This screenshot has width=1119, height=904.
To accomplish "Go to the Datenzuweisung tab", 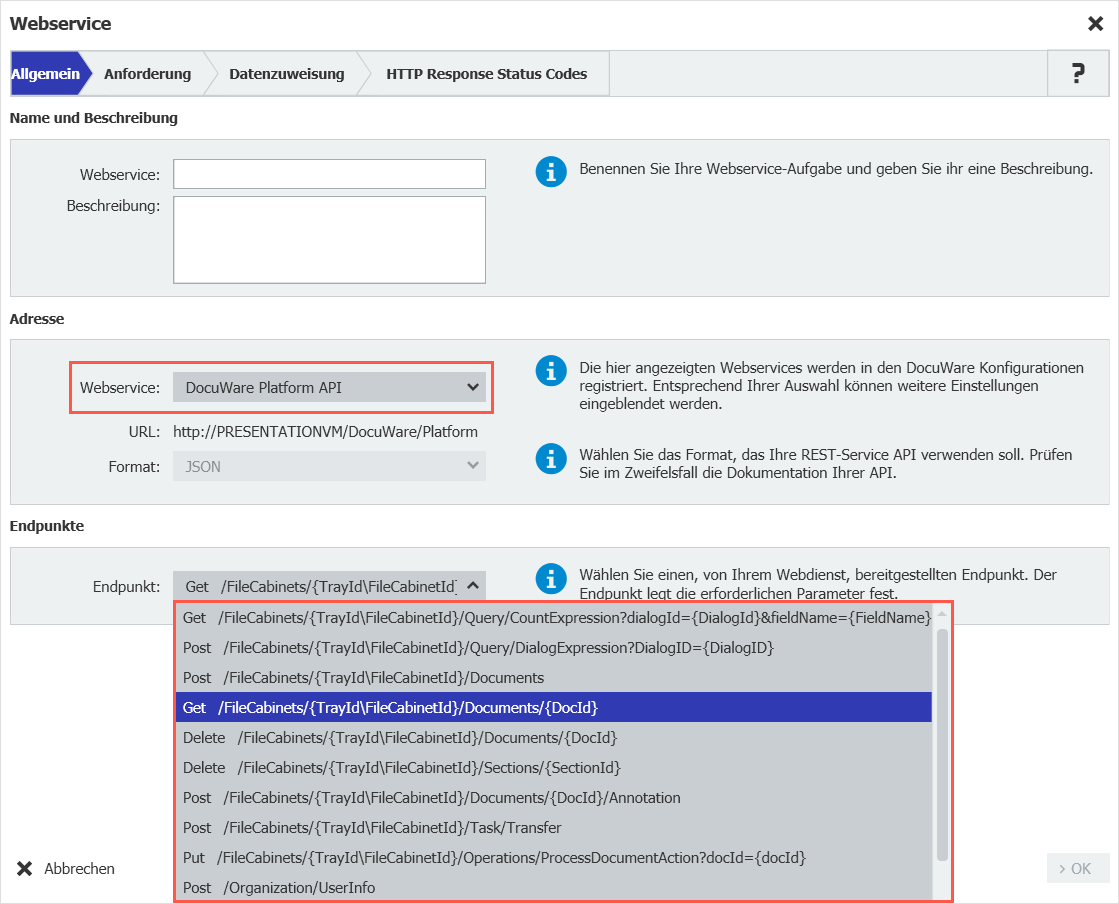I will (286, 74).
